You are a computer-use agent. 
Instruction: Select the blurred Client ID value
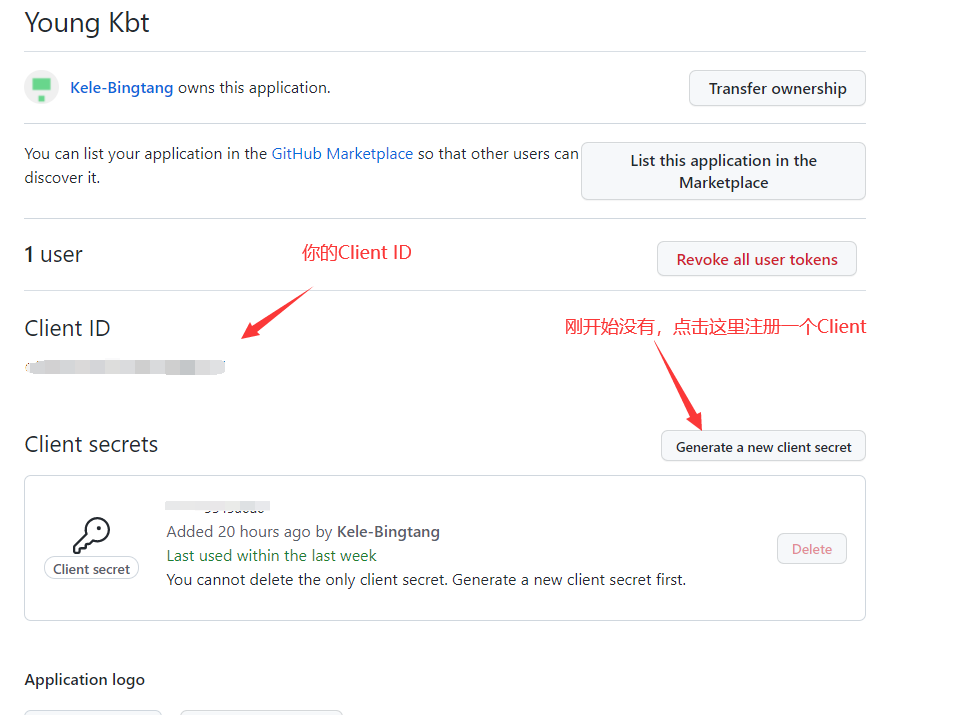(126, 368)
